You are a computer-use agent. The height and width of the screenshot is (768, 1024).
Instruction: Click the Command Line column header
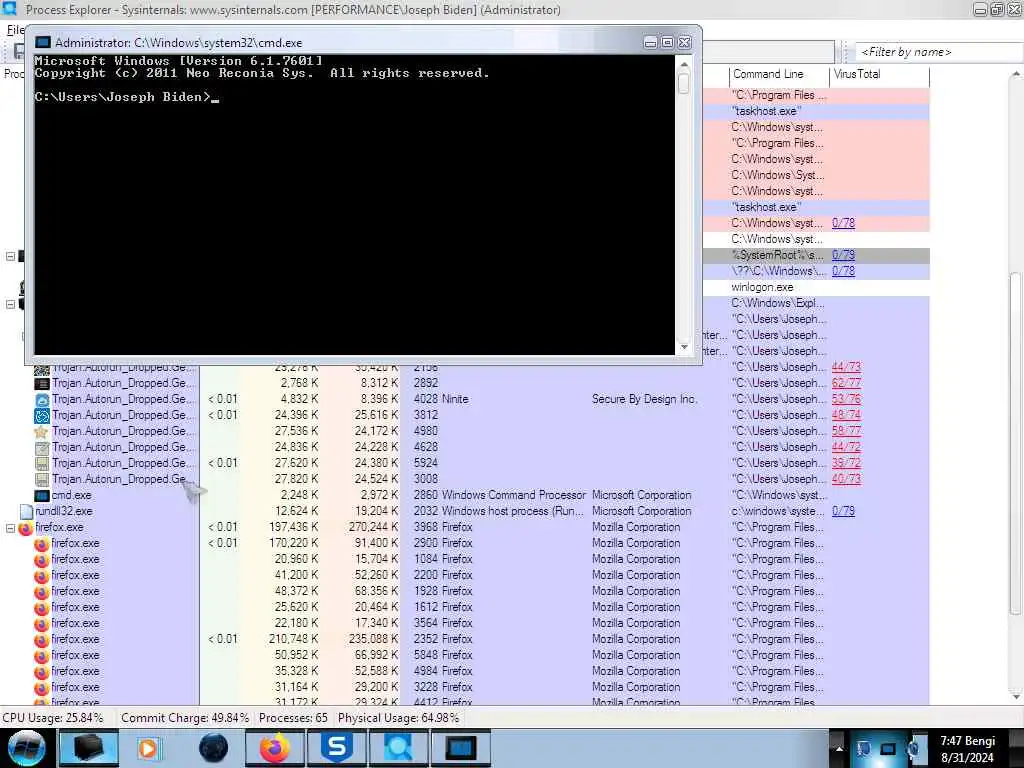[x=780, y=74]
